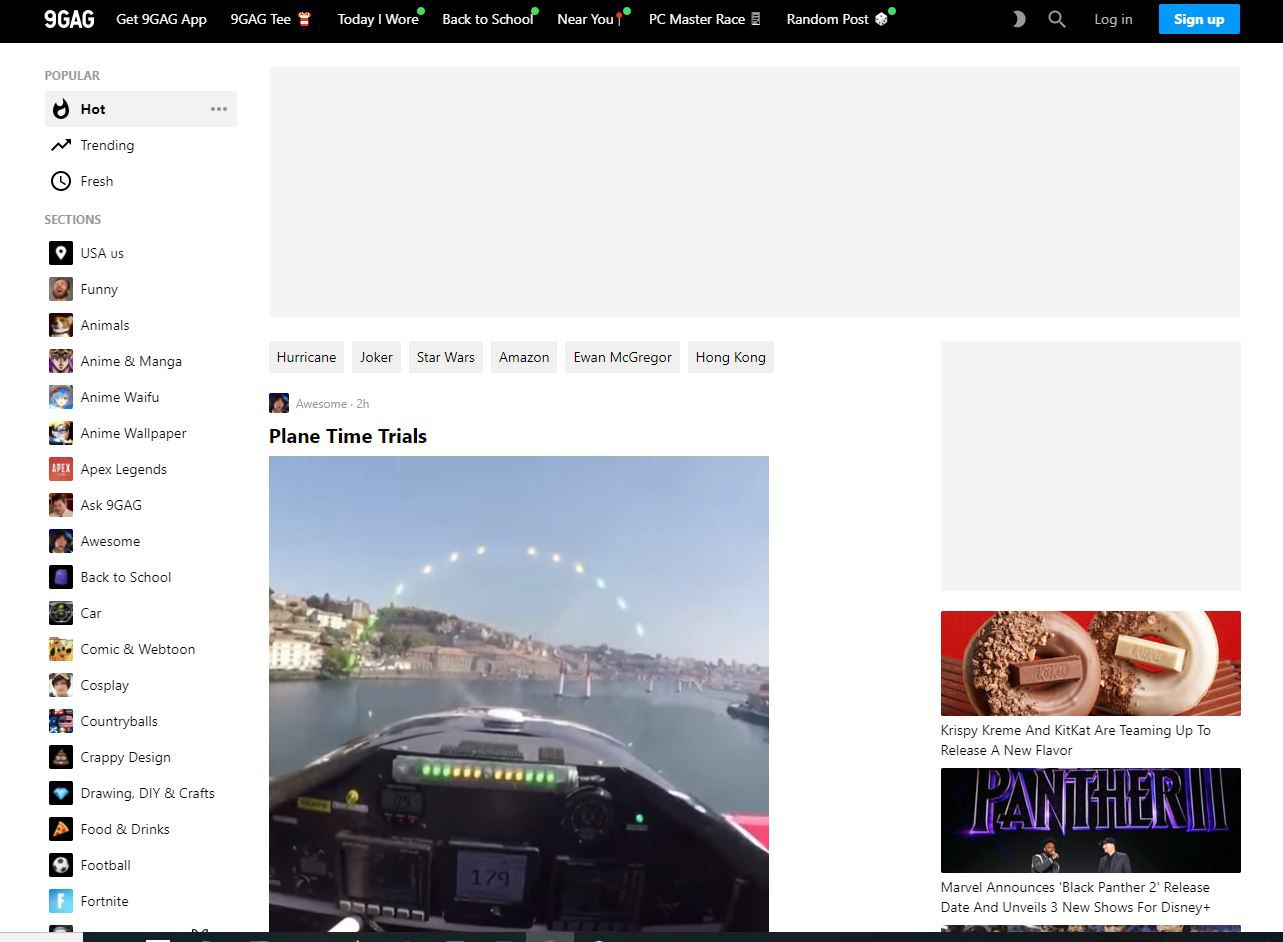
Task: Open Food & Drinks pizza icon
Action: (61, 829)
